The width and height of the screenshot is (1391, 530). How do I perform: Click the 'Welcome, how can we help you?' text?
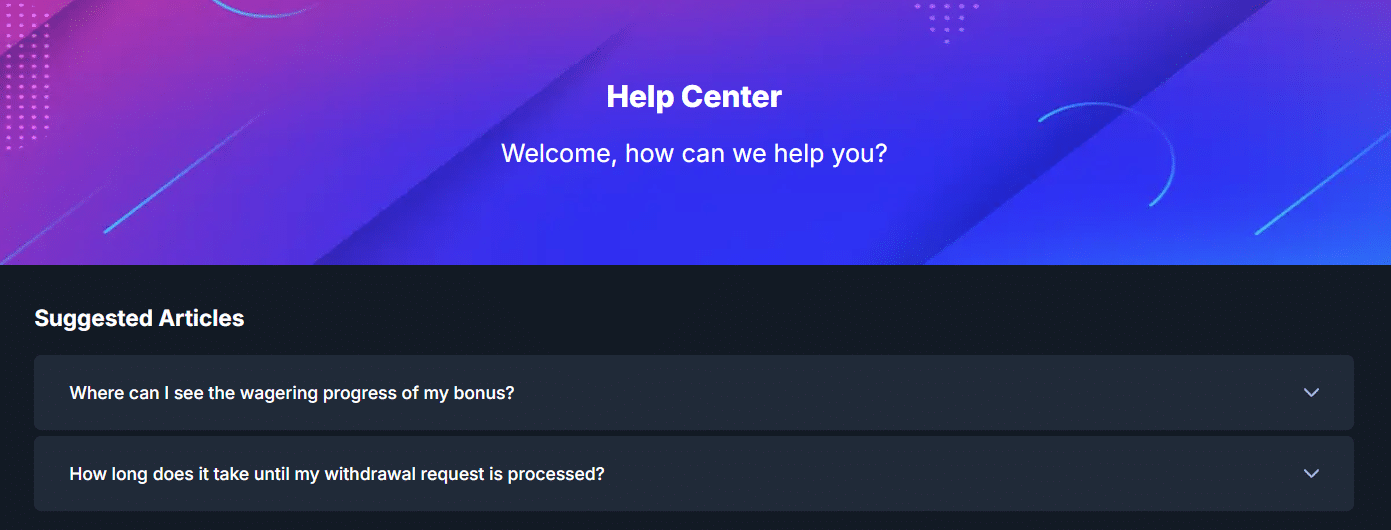pos(694,154)
